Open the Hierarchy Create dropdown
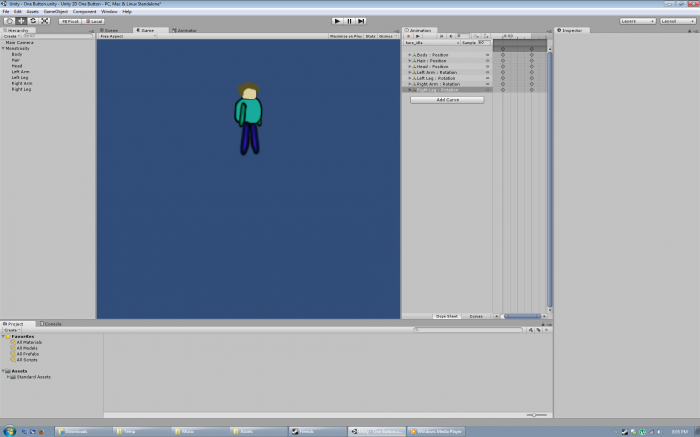The width and height of the screenshot is (700, 437). 11,36
